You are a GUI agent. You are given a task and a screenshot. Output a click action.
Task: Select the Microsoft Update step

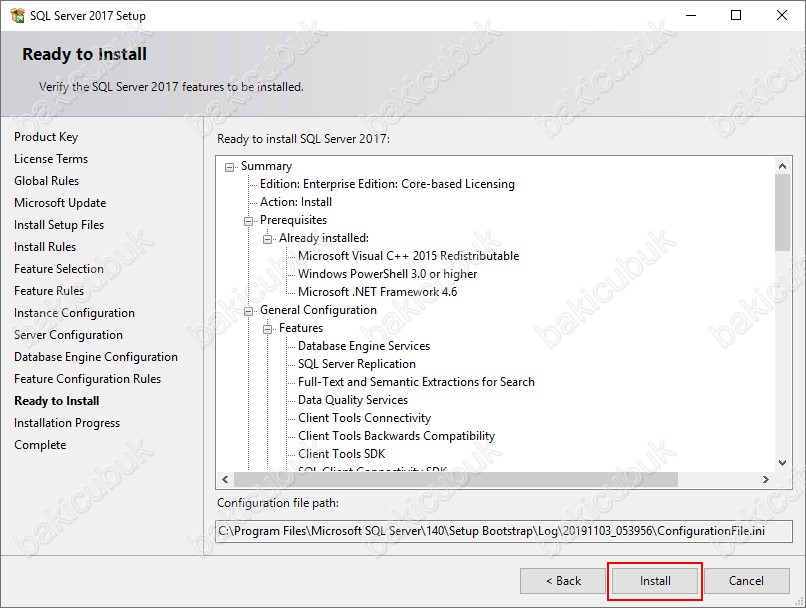pyautogui.click(x=60, y=203)
